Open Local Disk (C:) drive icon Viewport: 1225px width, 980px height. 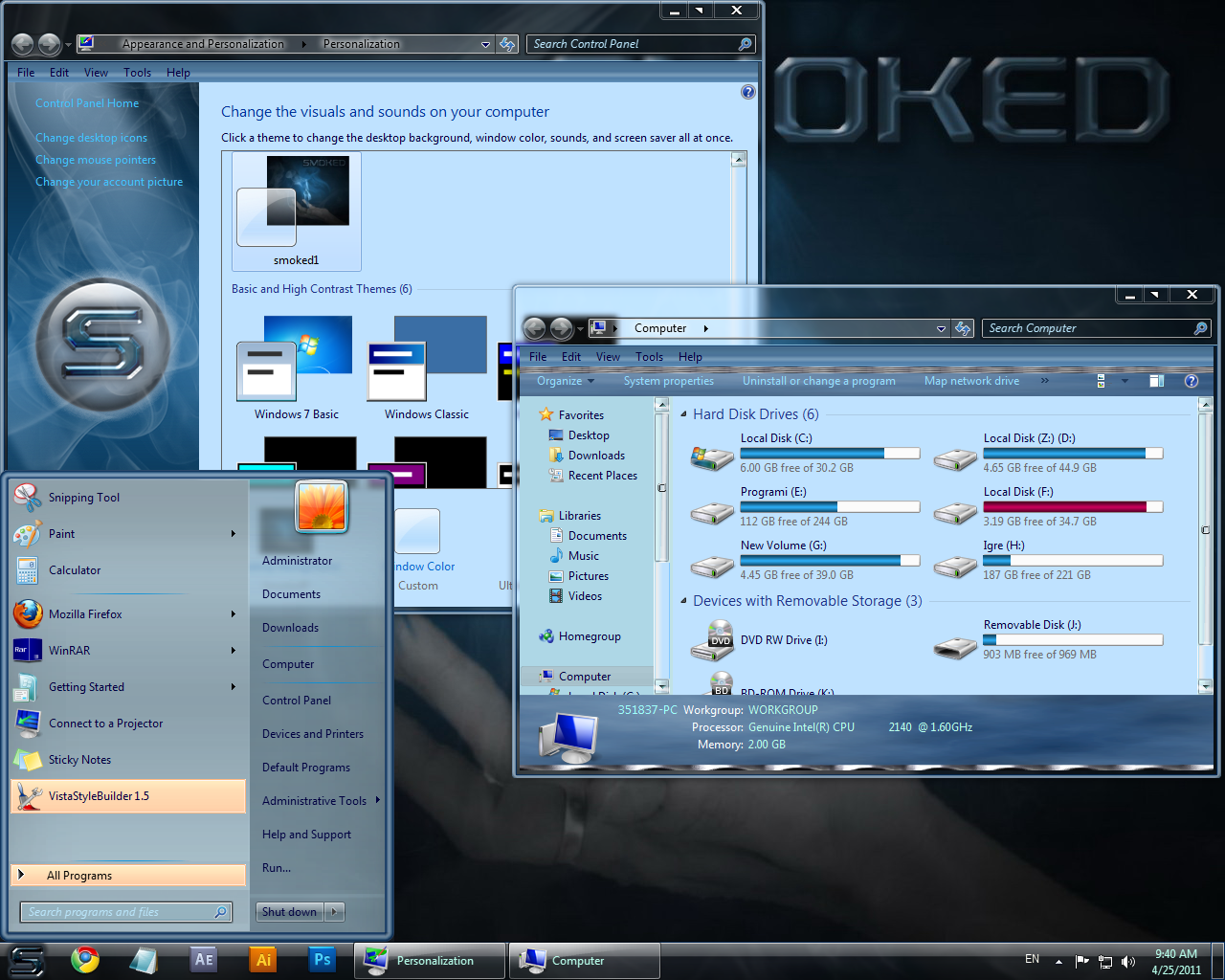coord(711,457)
